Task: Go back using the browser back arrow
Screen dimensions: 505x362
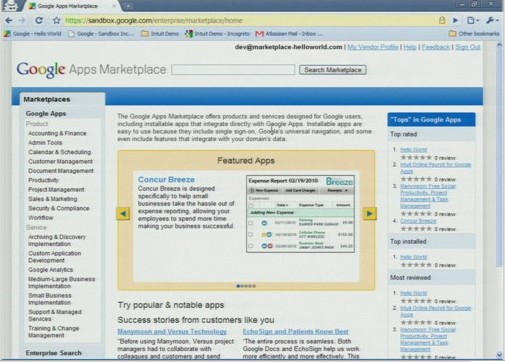Action: click(x=9, y=20)
